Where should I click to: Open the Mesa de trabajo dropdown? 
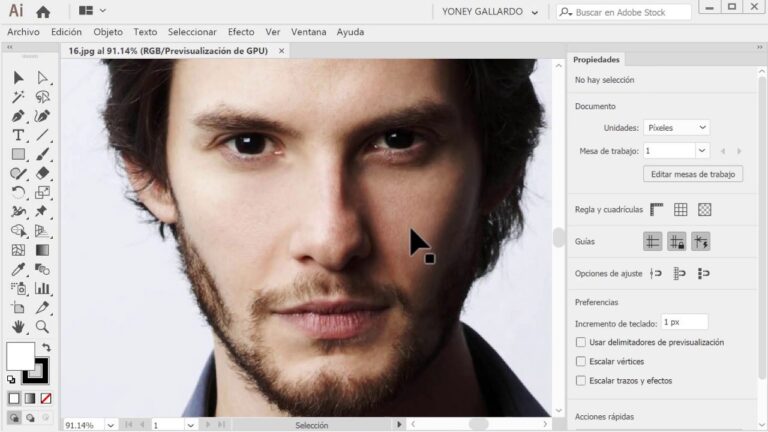702,150
